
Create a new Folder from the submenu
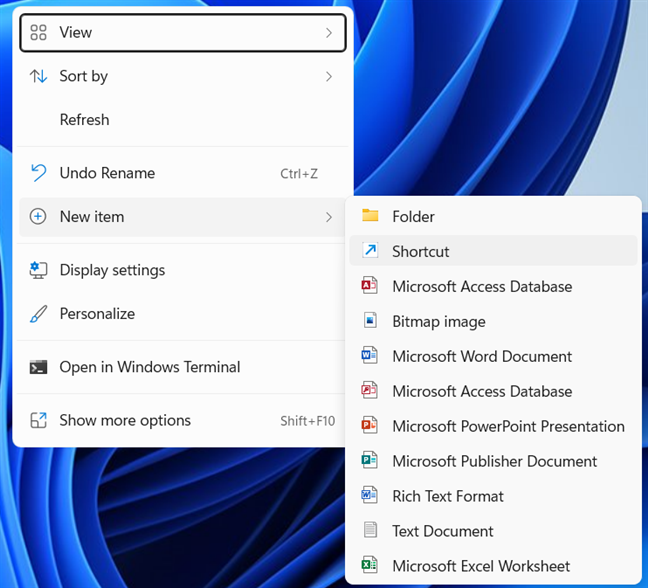click(x=493, y=216)
